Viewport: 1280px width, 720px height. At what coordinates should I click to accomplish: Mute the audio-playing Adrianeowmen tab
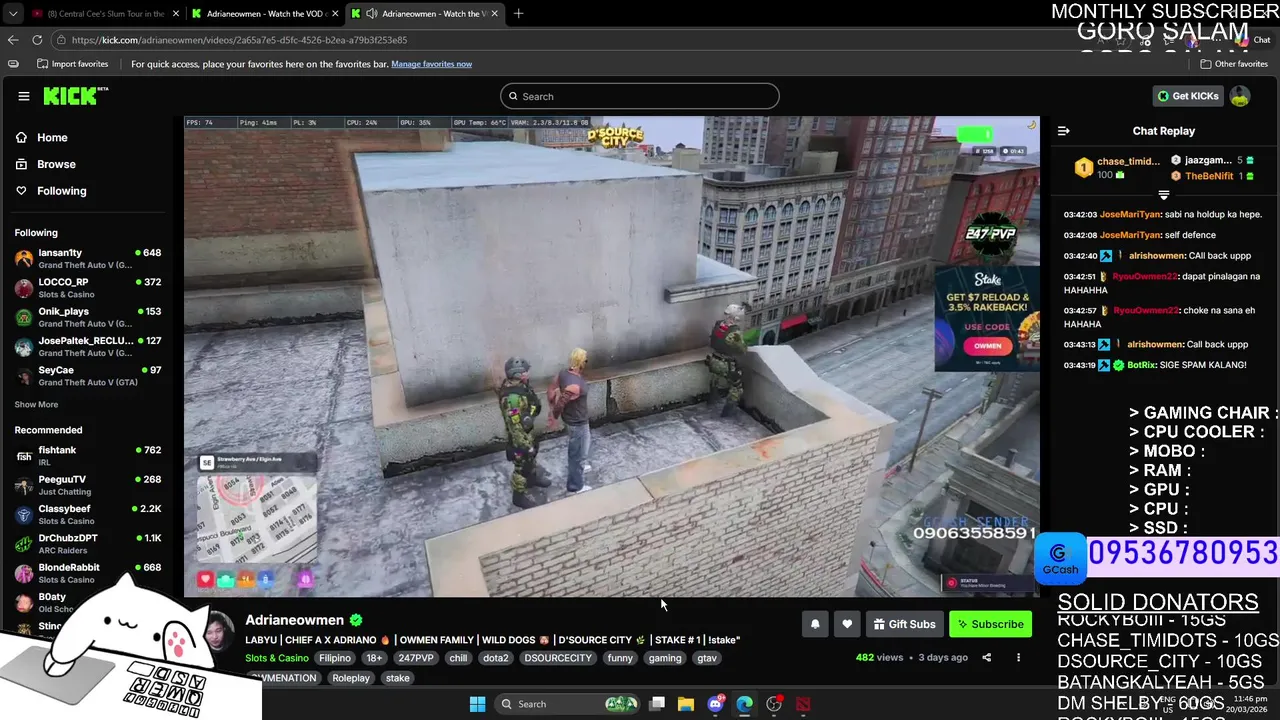tap(371, 14)
